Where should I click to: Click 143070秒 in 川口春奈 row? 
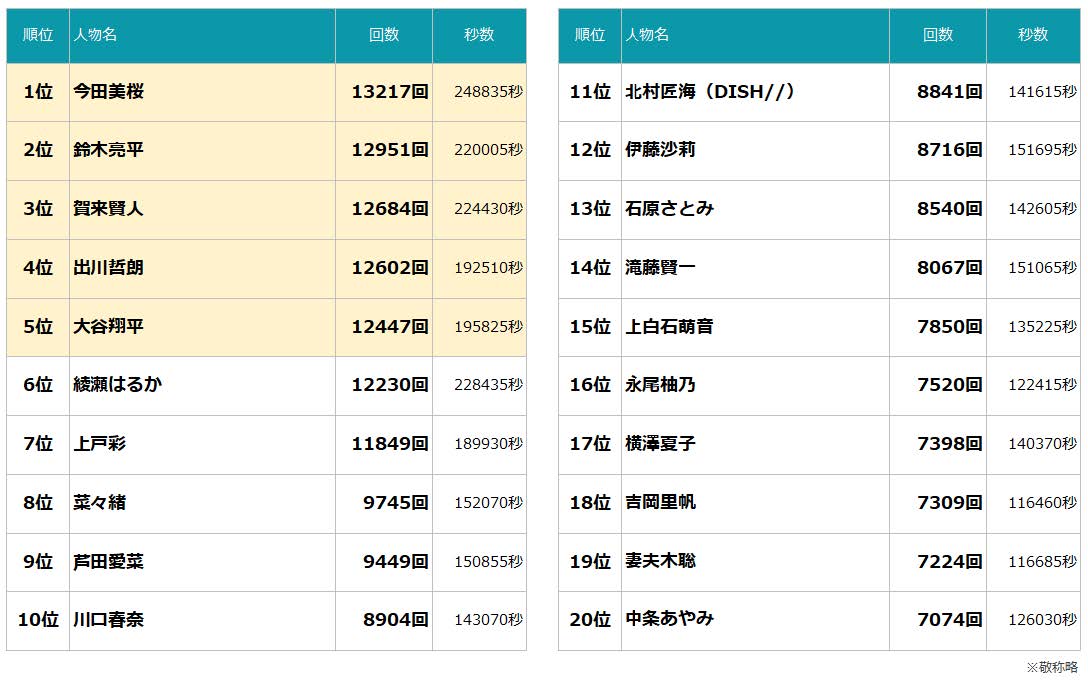click(x=488, y=620)
